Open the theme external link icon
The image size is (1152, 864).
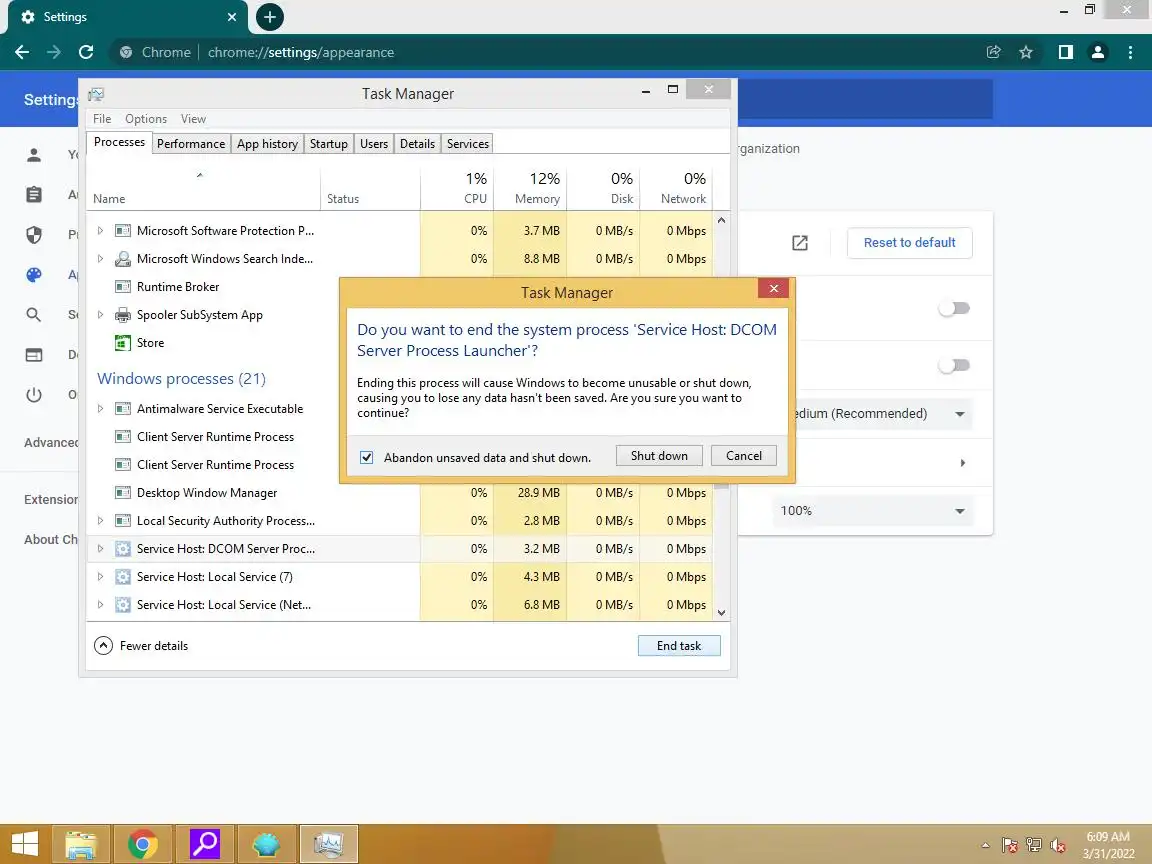[800, 243]
